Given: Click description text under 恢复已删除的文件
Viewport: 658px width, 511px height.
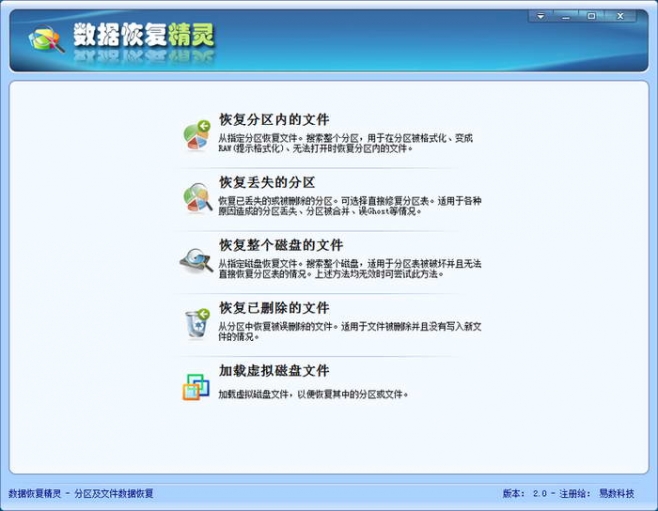Looking at the screenshot, I should click(345, 331).
